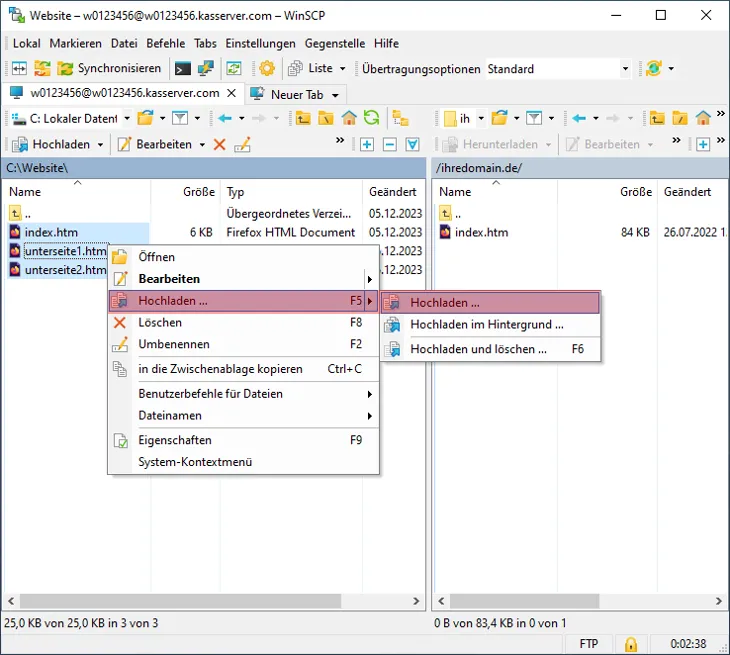Click the Liste queue button

point(311,68)
